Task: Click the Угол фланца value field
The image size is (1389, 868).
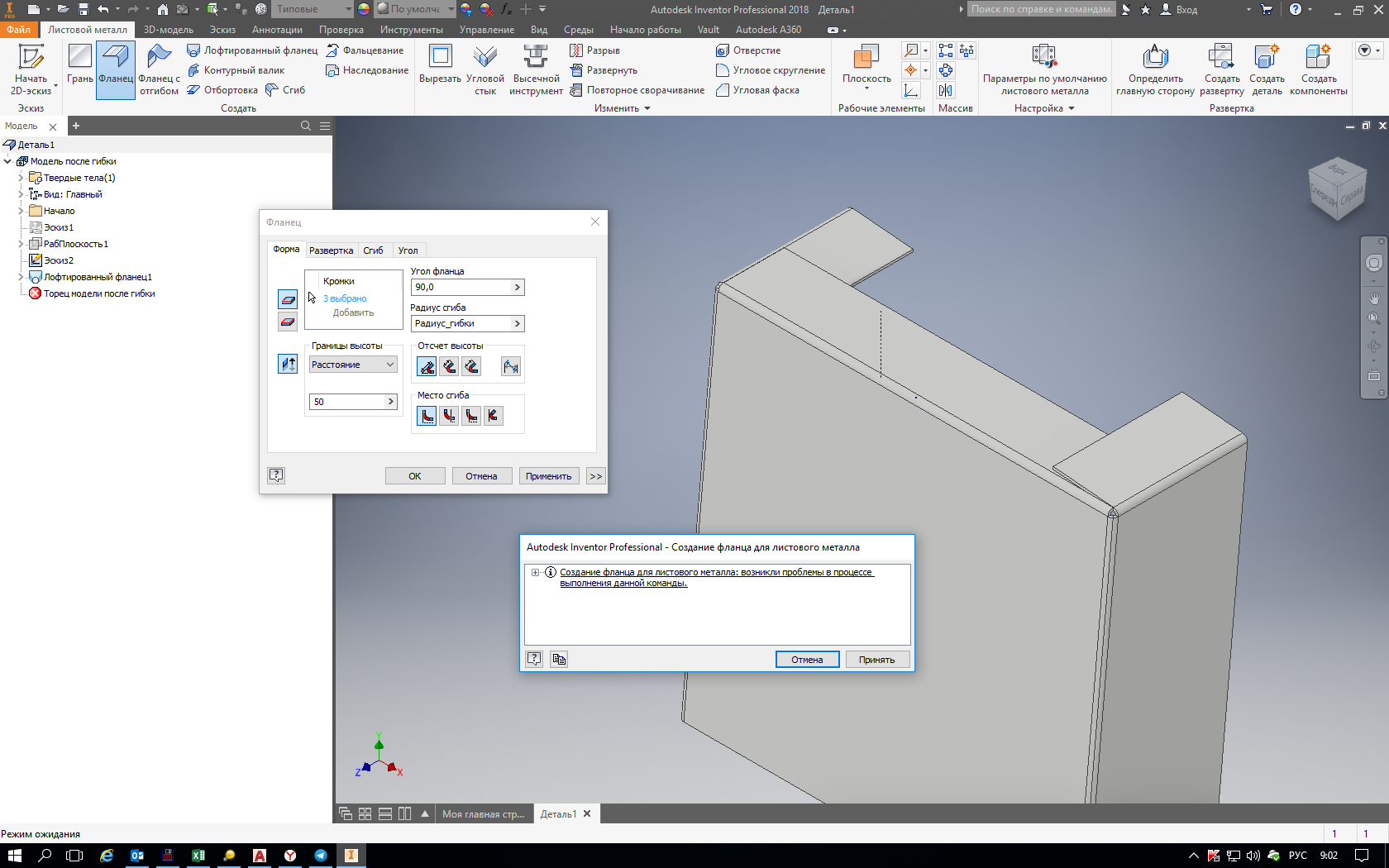Action: [461, 287]
